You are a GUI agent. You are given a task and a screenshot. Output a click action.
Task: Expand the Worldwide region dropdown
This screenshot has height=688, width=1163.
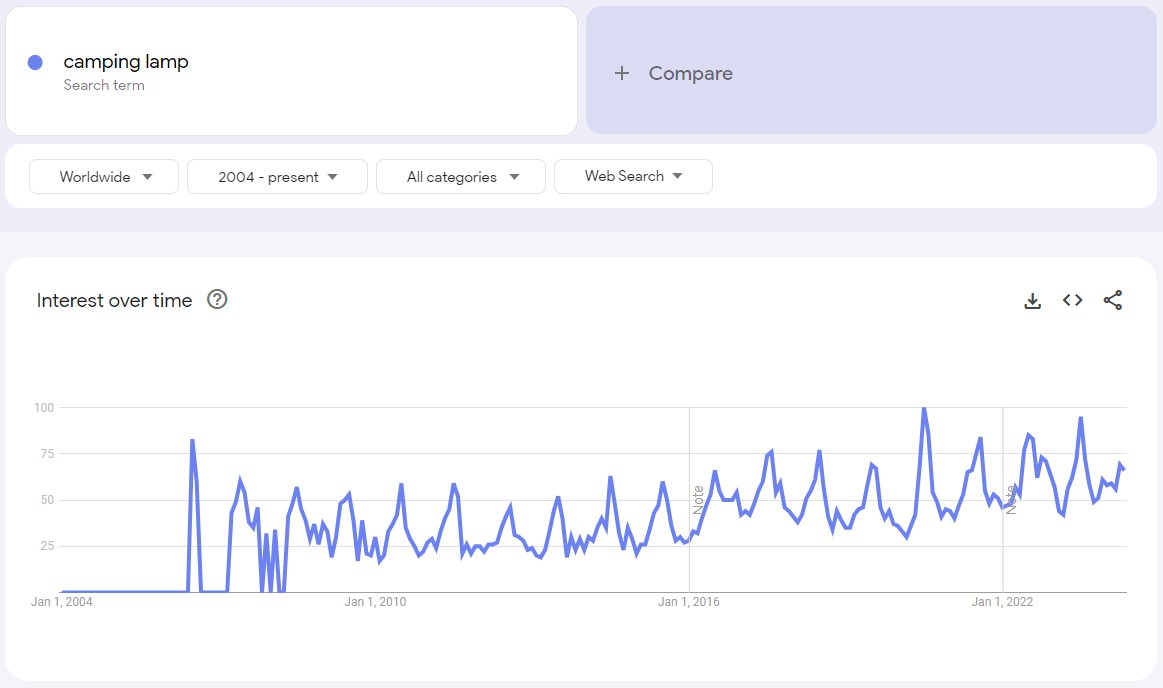(104, 177)
